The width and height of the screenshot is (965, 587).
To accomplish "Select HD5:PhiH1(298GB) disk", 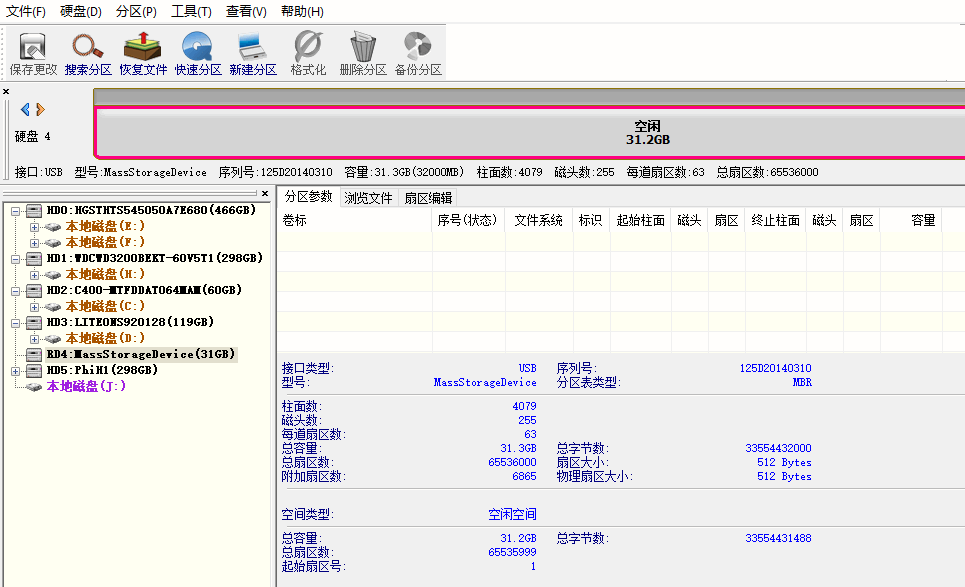I will (x=102, y=370).
